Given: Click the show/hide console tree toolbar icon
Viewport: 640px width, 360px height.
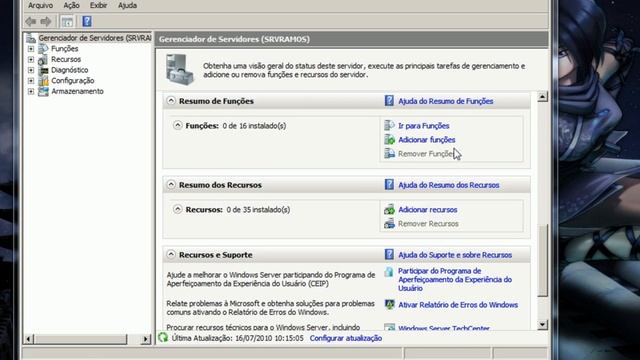Looking at the screenshot, I should [67, 21].
